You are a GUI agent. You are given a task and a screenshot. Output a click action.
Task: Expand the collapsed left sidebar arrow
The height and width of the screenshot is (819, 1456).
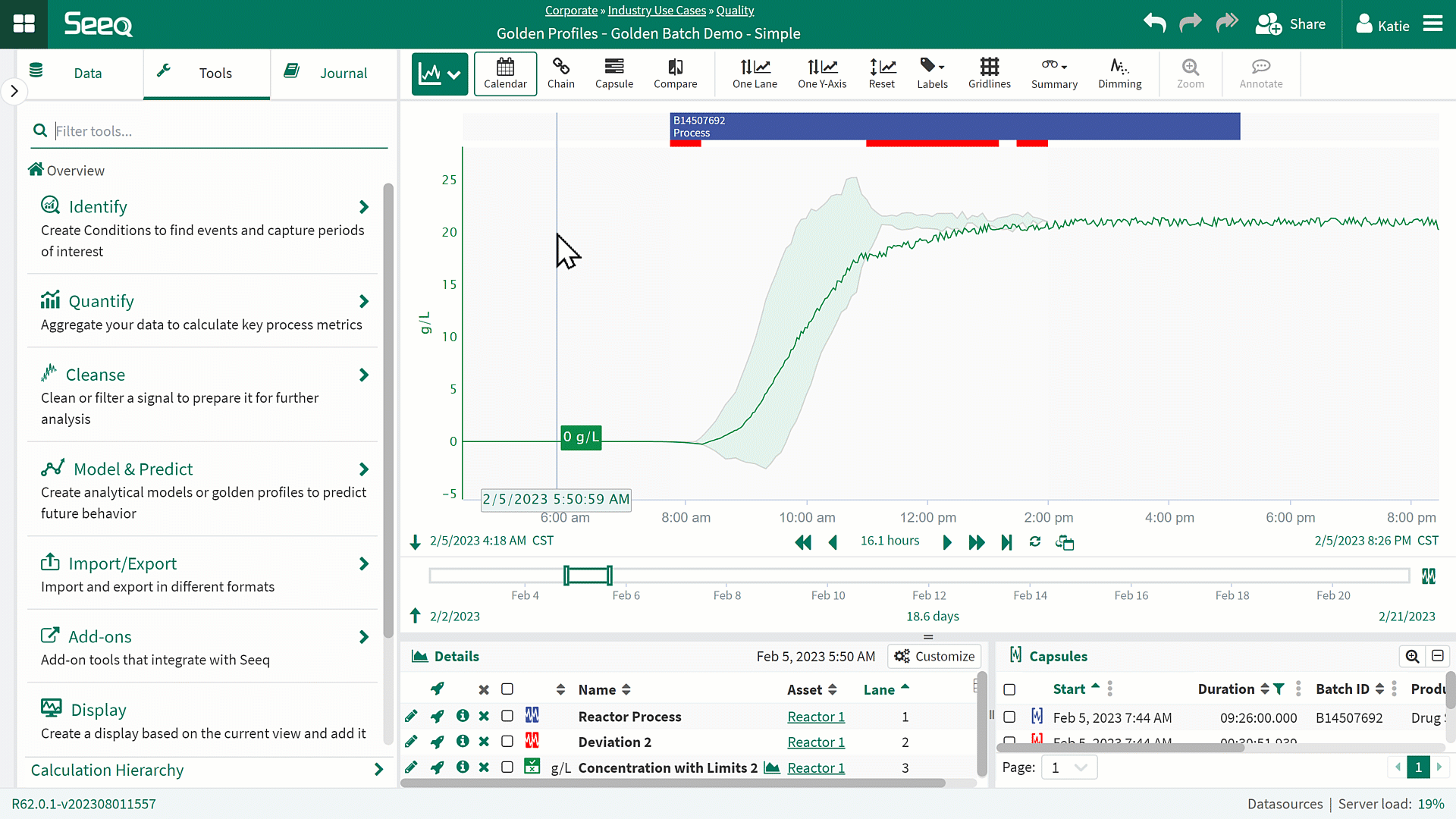point(14,91)
